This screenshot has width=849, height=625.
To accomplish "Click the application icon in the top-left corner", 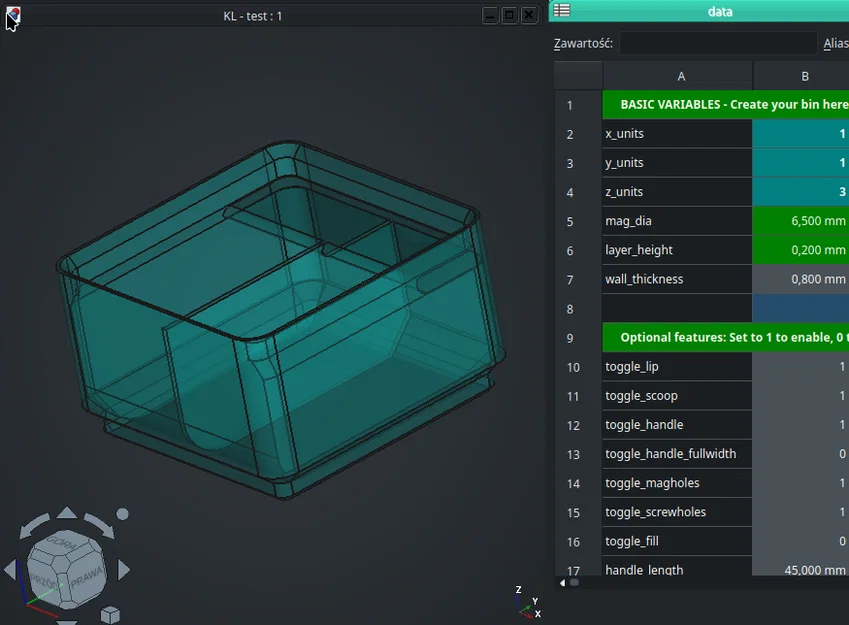I will point(12,14).
